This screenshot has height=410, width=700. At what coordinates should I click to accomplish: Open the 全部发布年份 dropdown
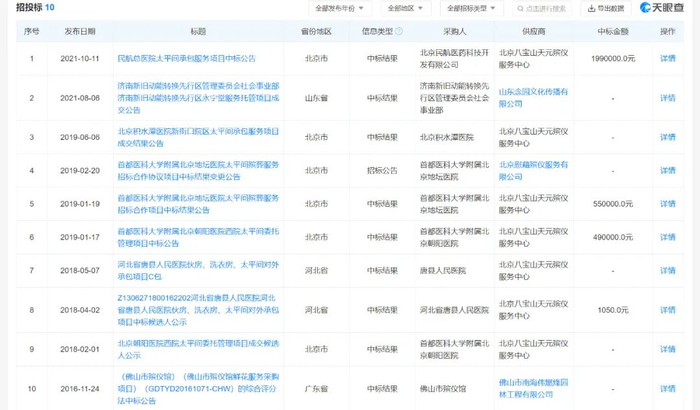[340, 8]
